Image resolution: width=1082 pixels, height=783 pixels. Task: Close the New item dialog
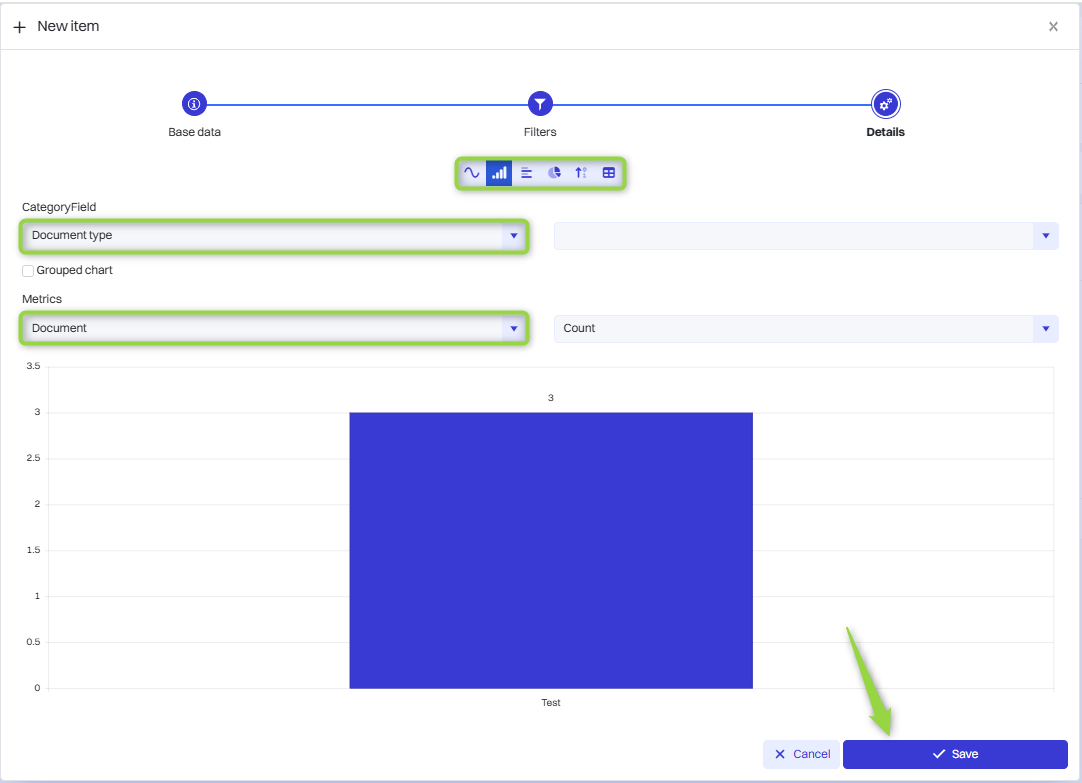coord(1053,27)
